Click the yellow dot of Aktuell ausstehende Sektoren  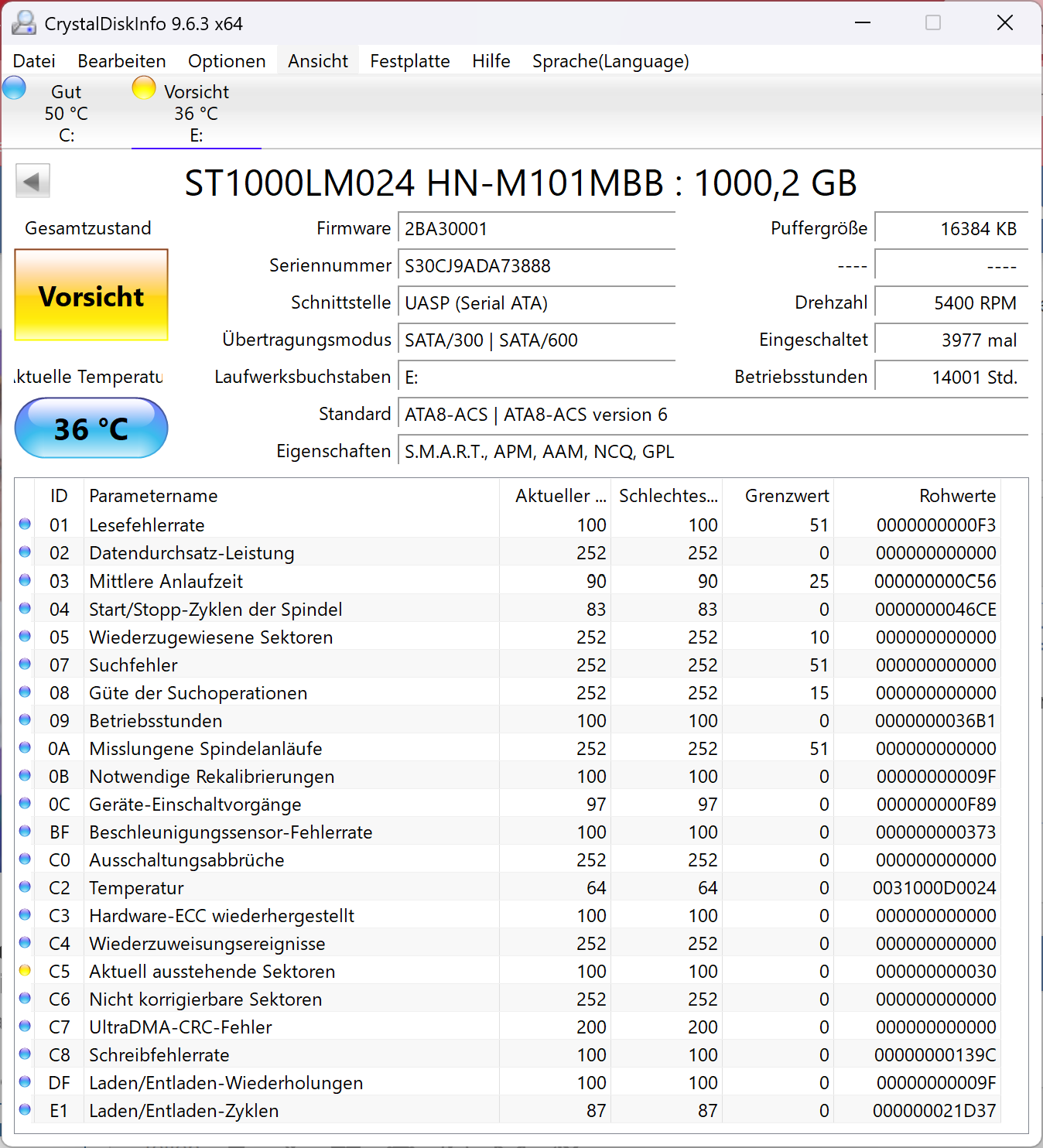click(25, 970)
